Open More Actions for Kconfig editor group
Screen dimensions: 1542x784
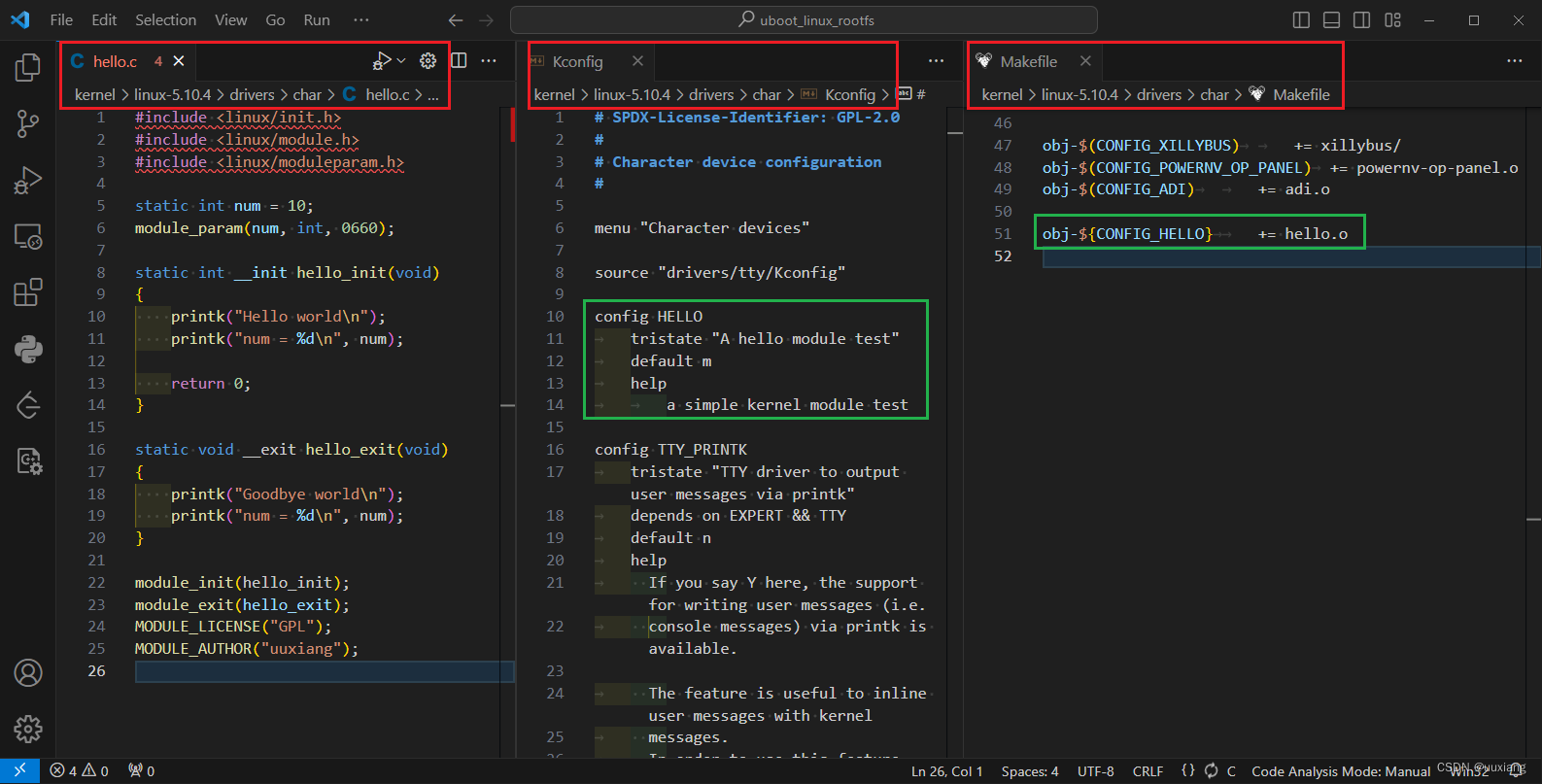pos(936,61)
